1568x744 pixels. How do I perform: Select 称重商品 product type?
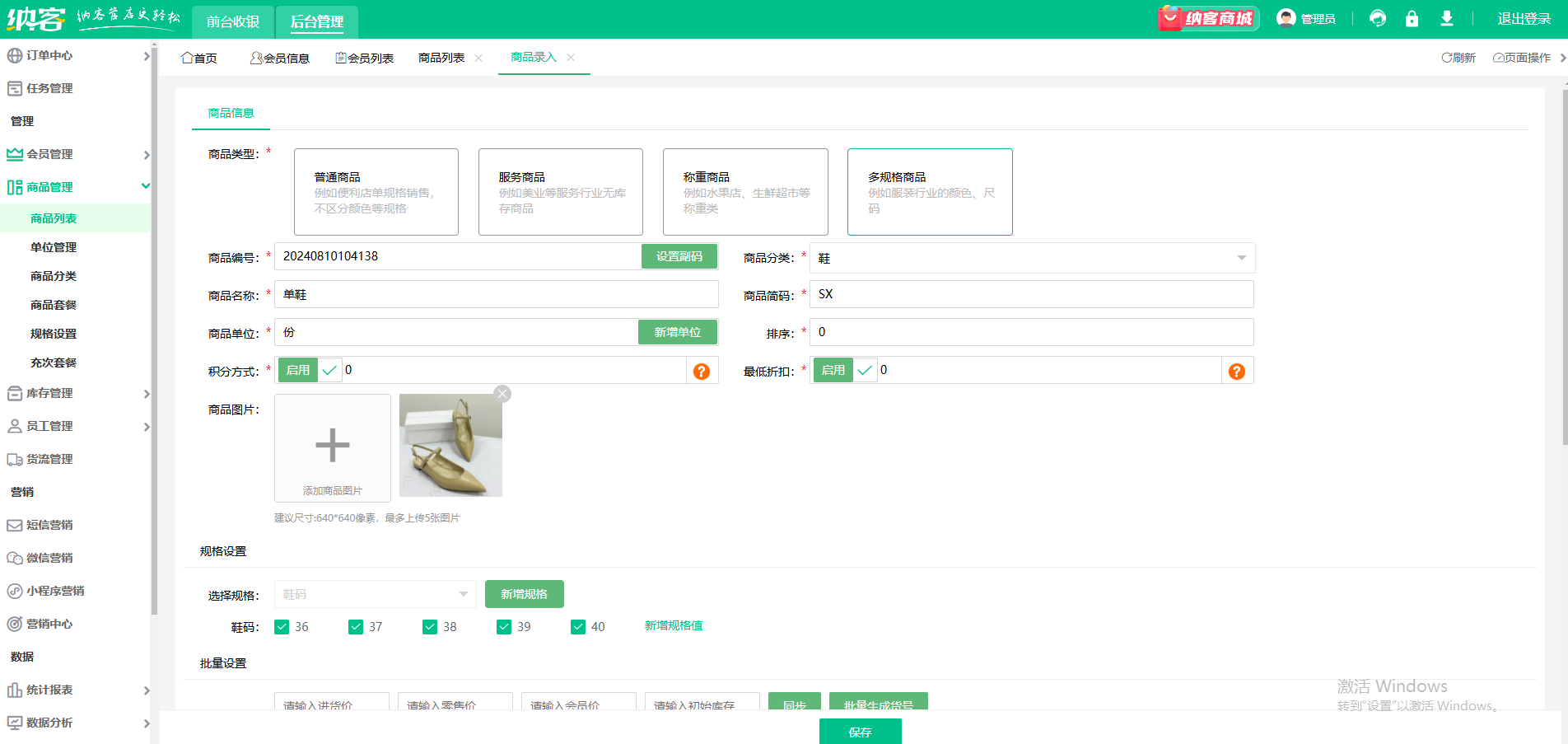coord(745,192)
